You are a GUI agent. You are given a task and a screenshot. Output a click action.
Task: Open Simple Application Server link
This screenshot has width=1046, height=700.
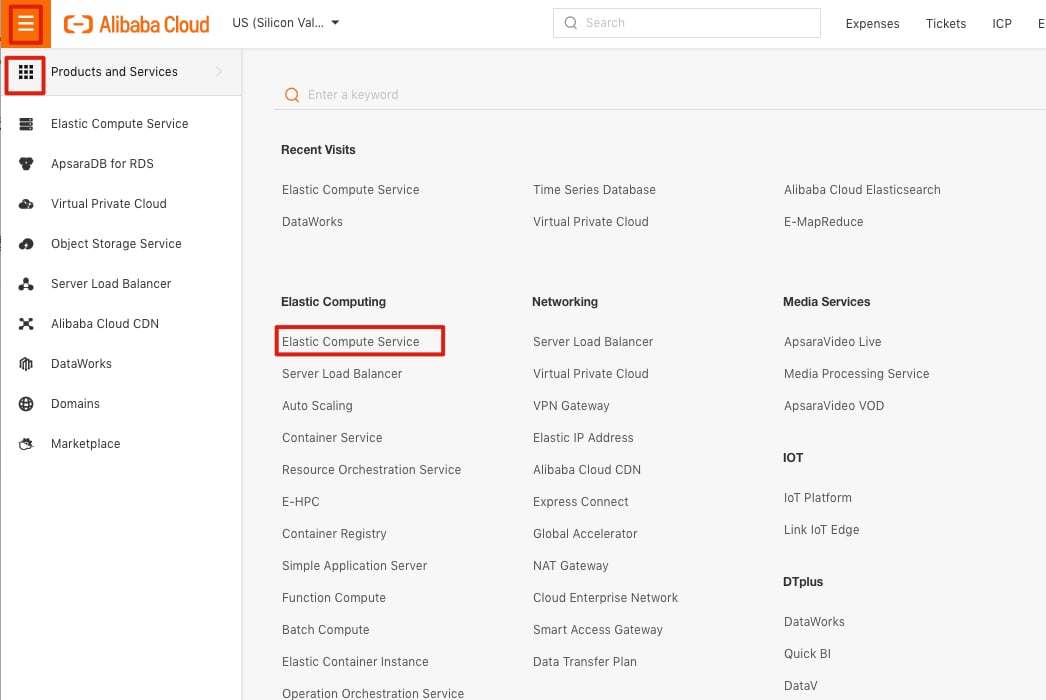[x=354, y=567]
